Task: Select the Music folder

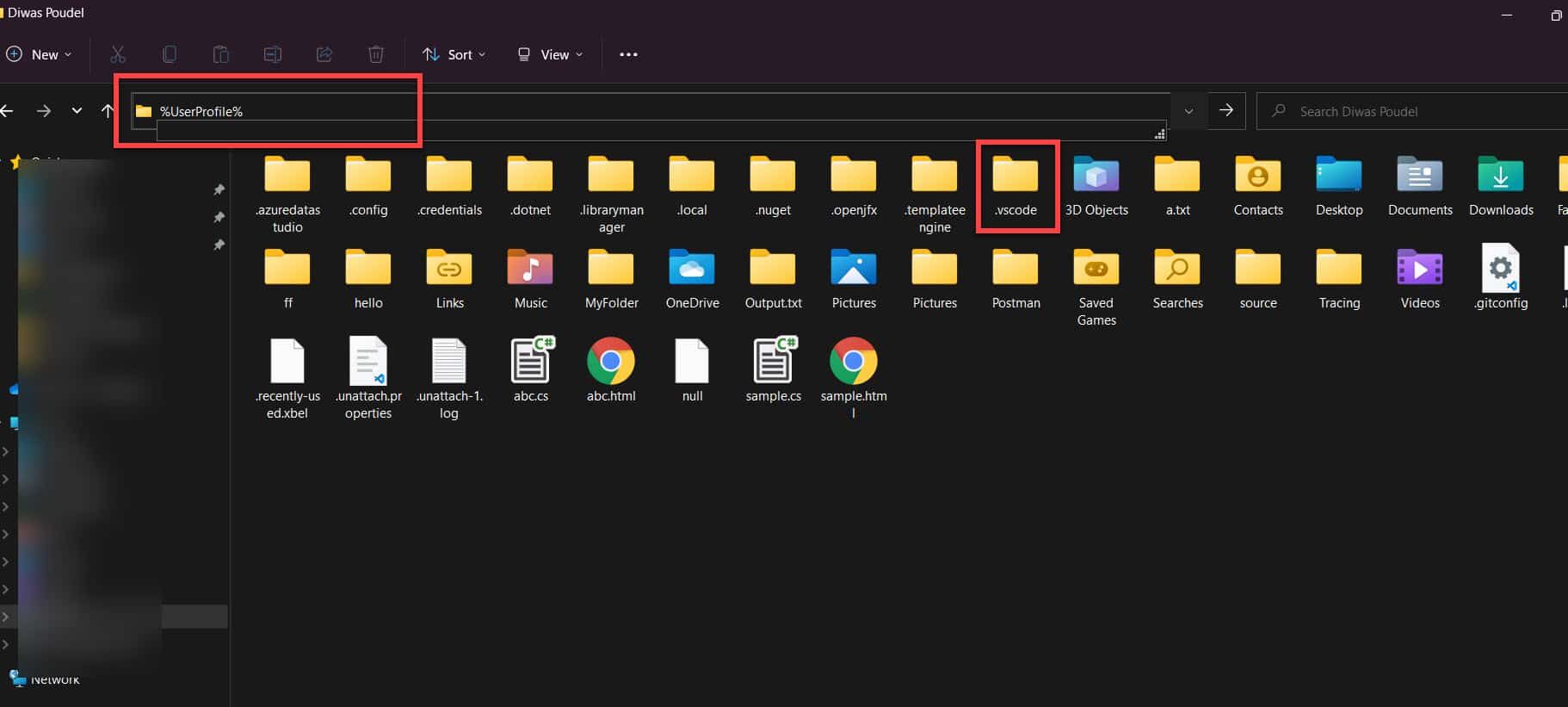Action: click(530, 280)
